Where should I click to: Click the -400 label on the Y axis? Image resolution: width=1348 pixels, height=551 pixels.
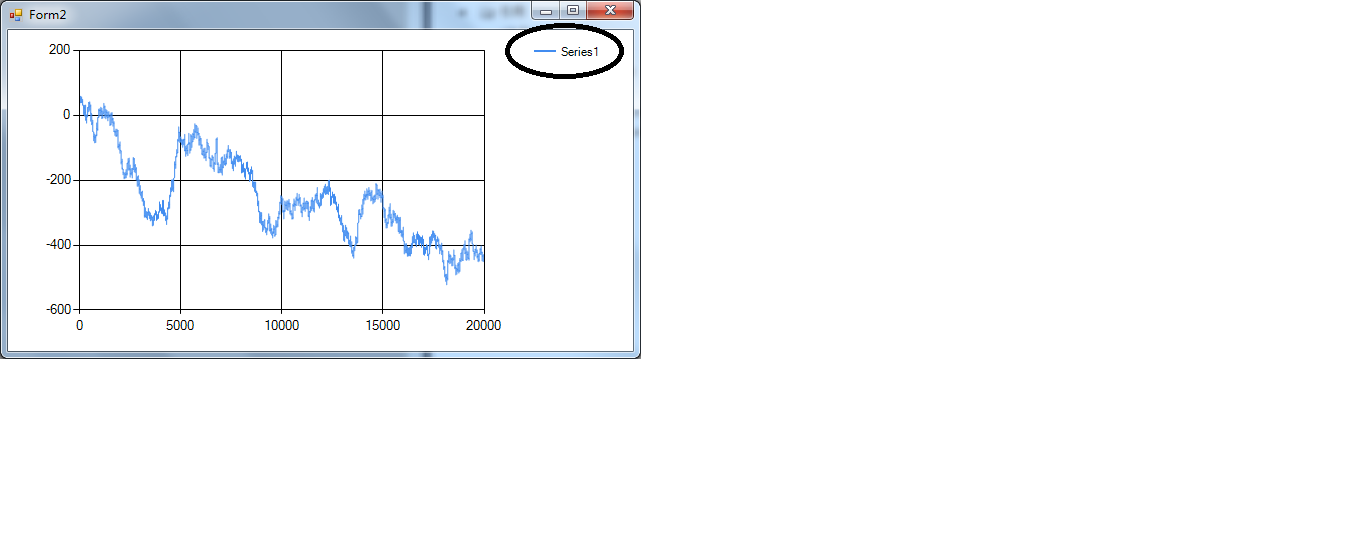(x=57, y=245)
